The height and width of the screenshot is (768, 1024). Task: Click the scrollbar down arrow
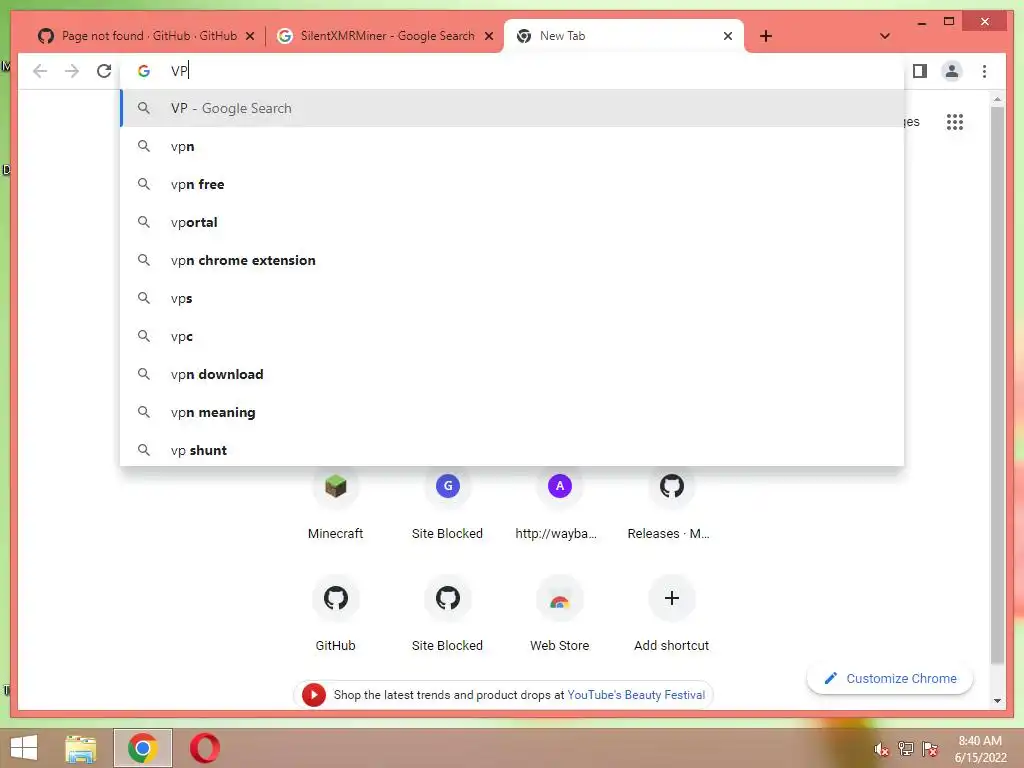(997, 701)
